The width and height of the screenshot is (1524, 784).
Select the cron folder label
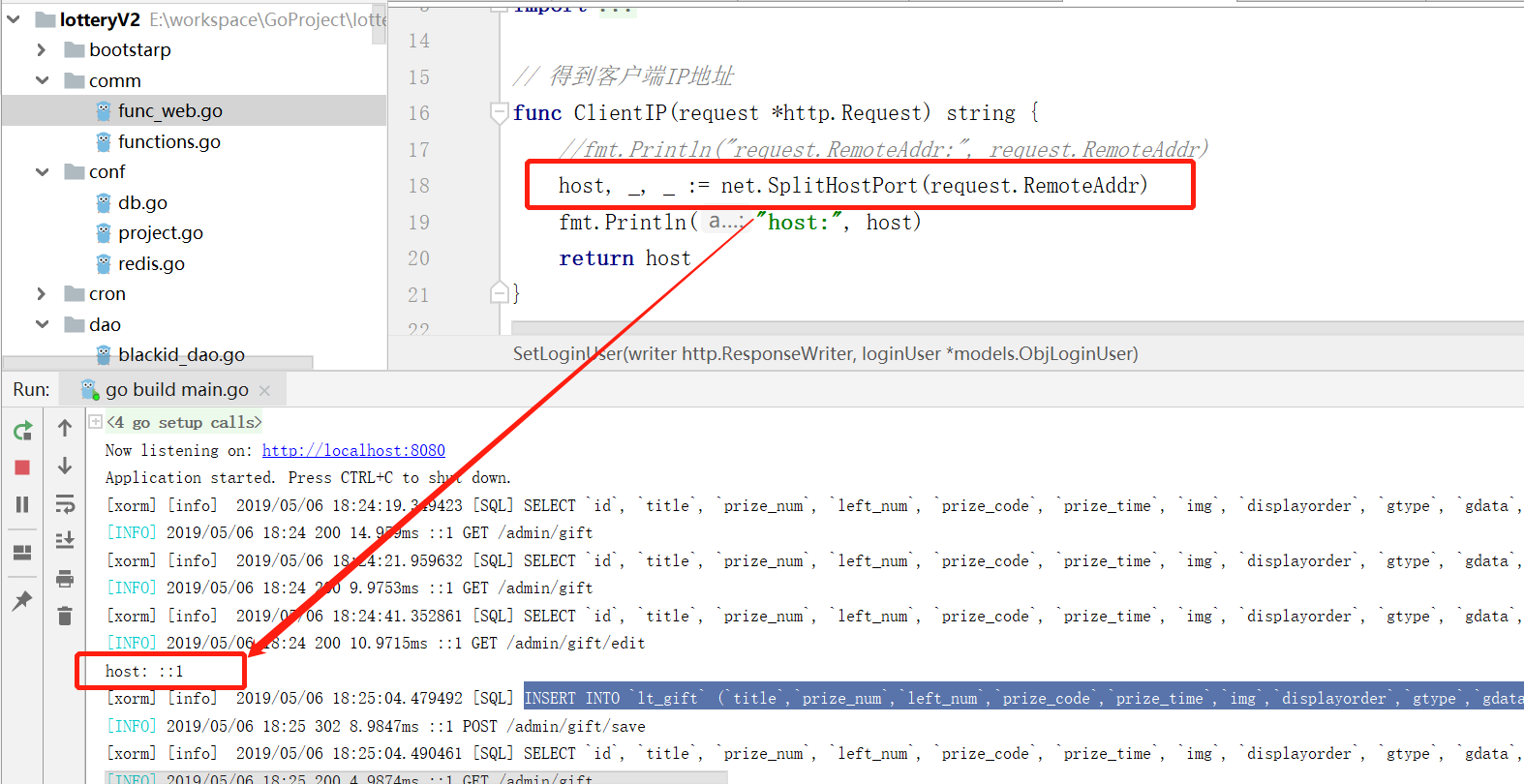coord(107,293)
